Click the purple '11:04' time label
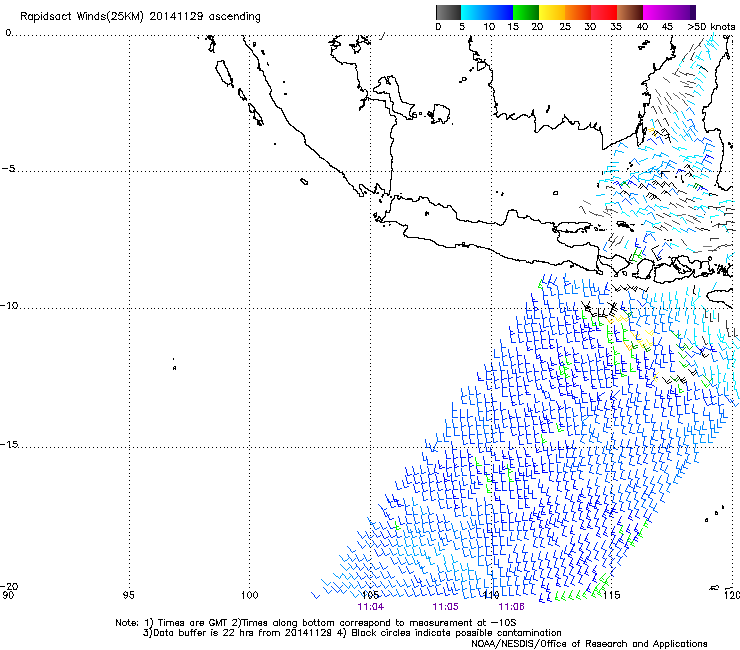 370,607
